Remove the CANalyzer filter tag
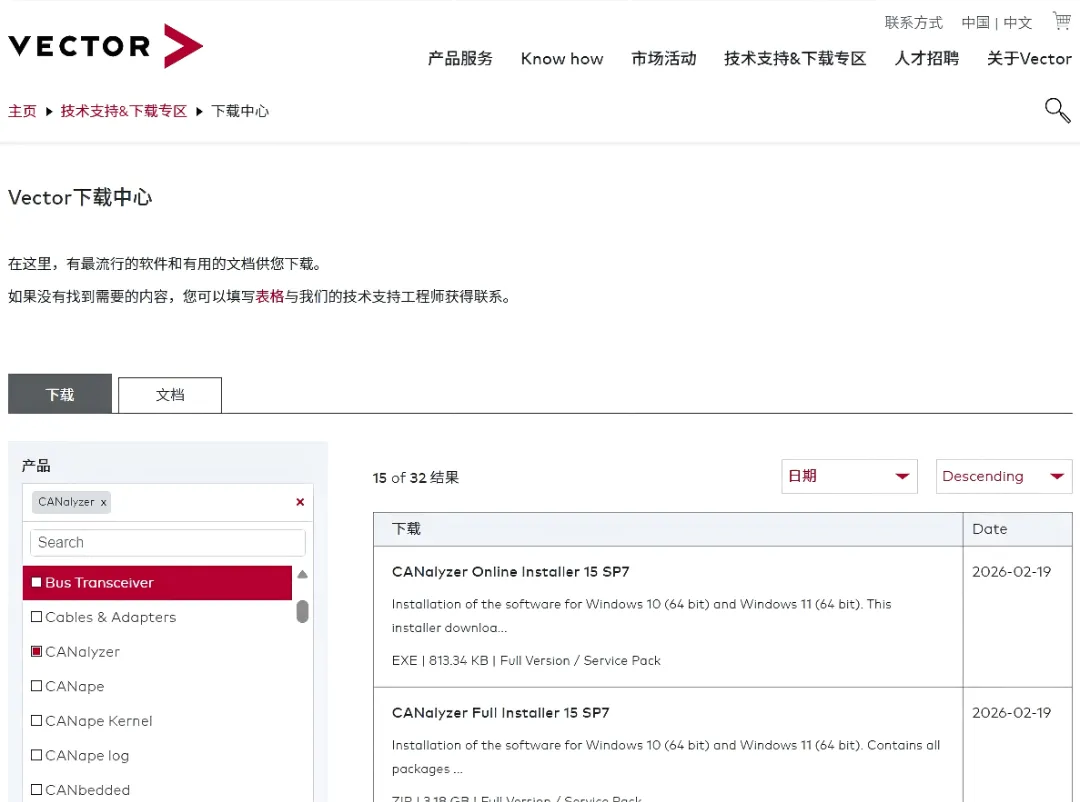Viewport: 1080px width, 802px height. 103,503
